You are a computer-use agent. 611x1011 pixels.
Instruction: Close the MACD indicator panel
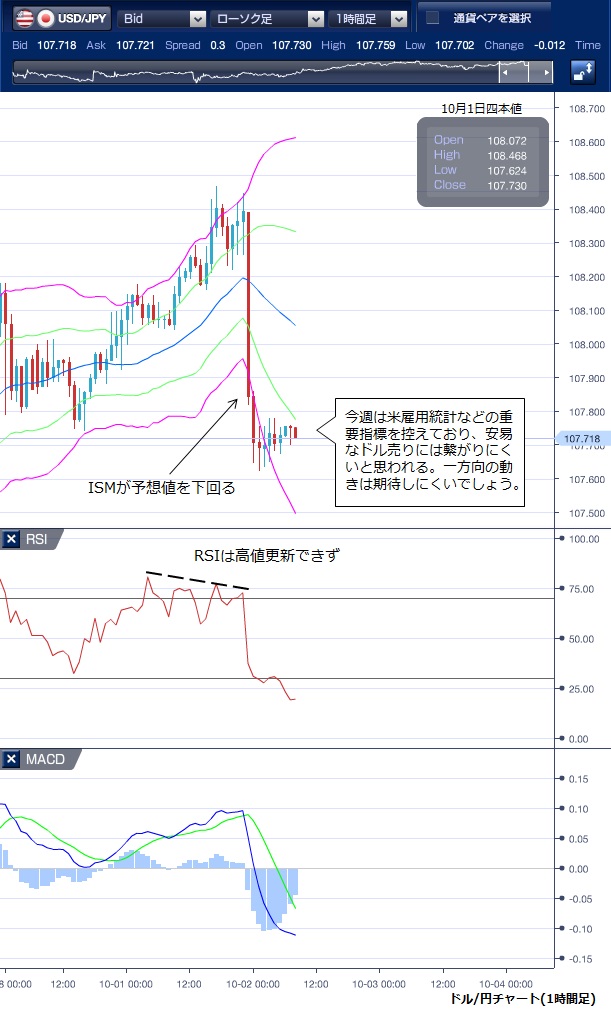pos(12,760)
